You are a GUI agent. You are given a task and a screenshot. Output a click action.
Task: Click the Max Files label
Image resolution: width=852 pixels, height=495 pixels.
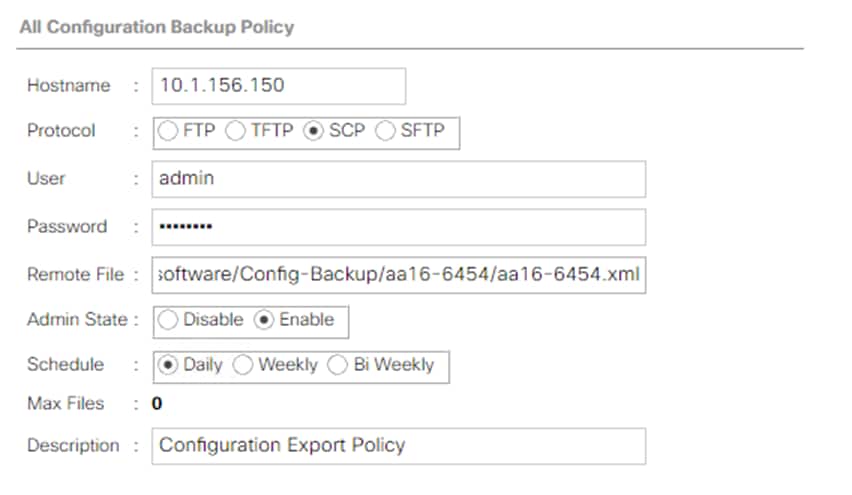tap(65, 405)
